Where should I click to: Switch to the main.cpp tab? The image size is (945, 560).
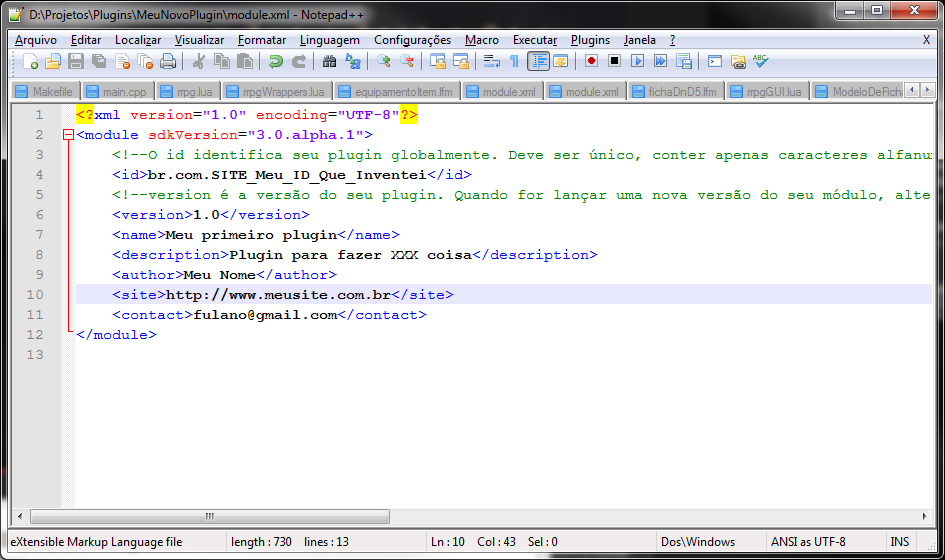tap(116, 92)
